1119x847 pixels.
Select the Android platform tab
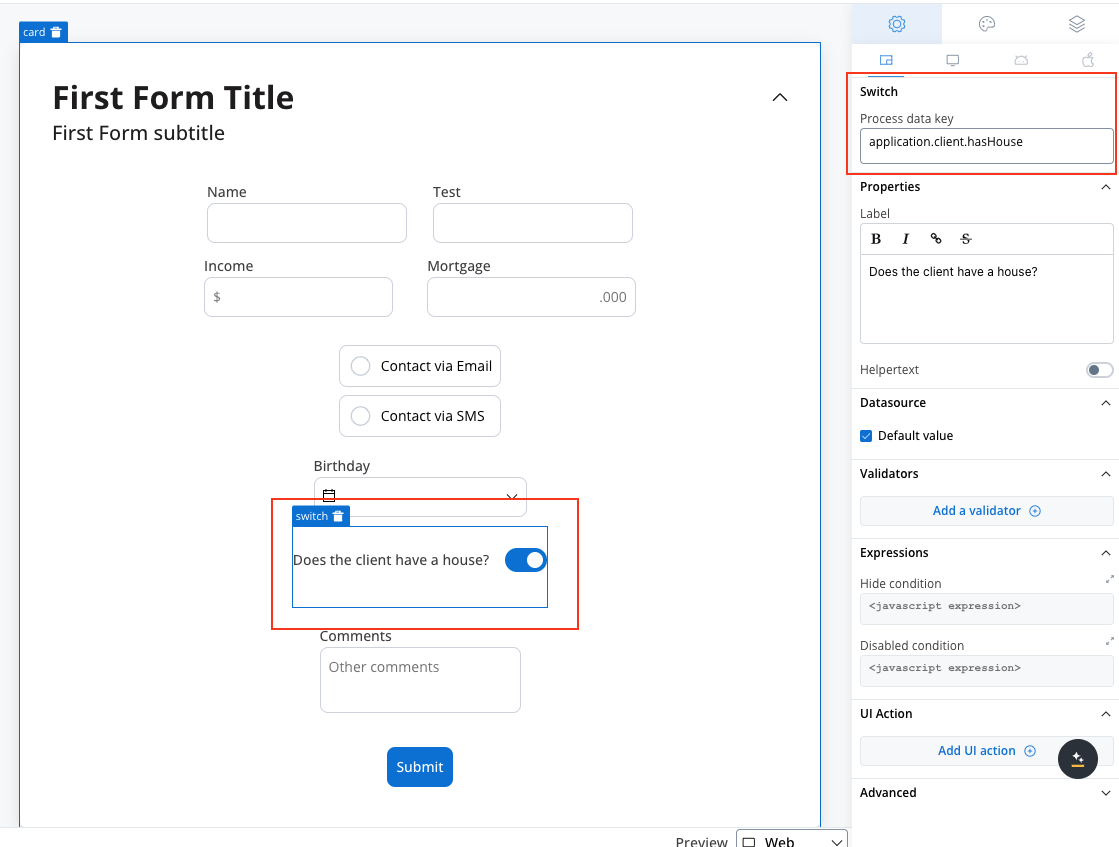[1021, 61]
